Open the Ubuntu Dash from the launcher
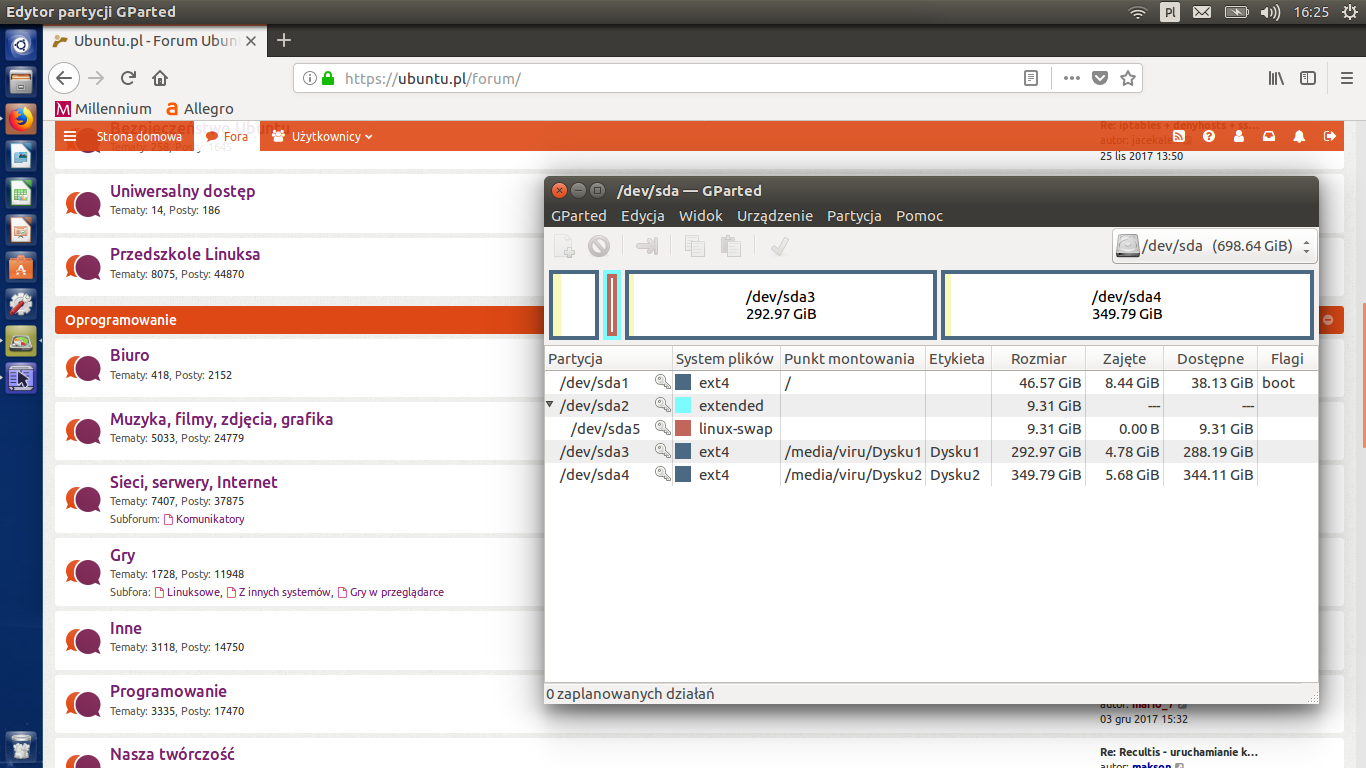 click(x=21, y=45)
